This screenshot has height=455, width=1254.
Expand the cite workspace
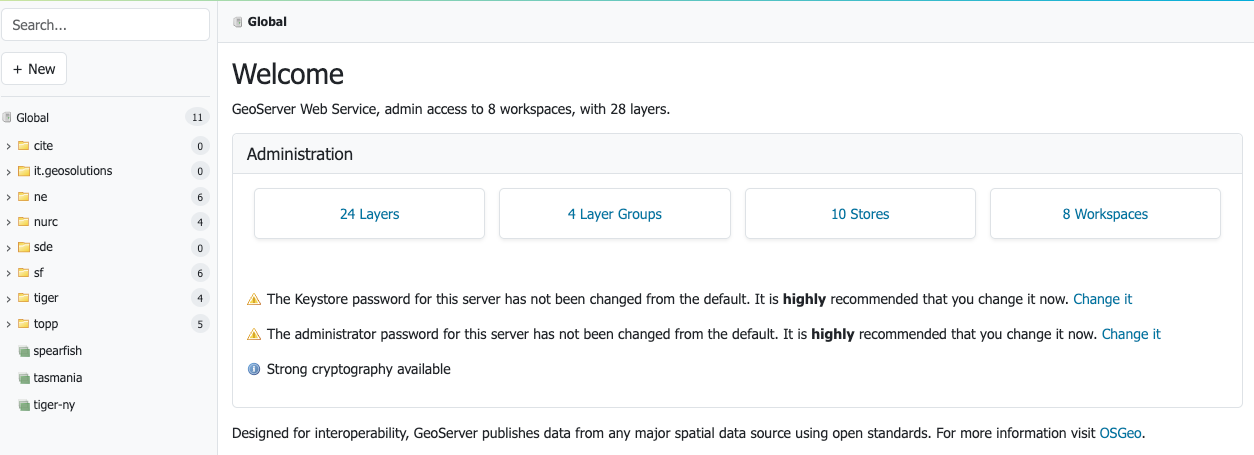(8, 146)
